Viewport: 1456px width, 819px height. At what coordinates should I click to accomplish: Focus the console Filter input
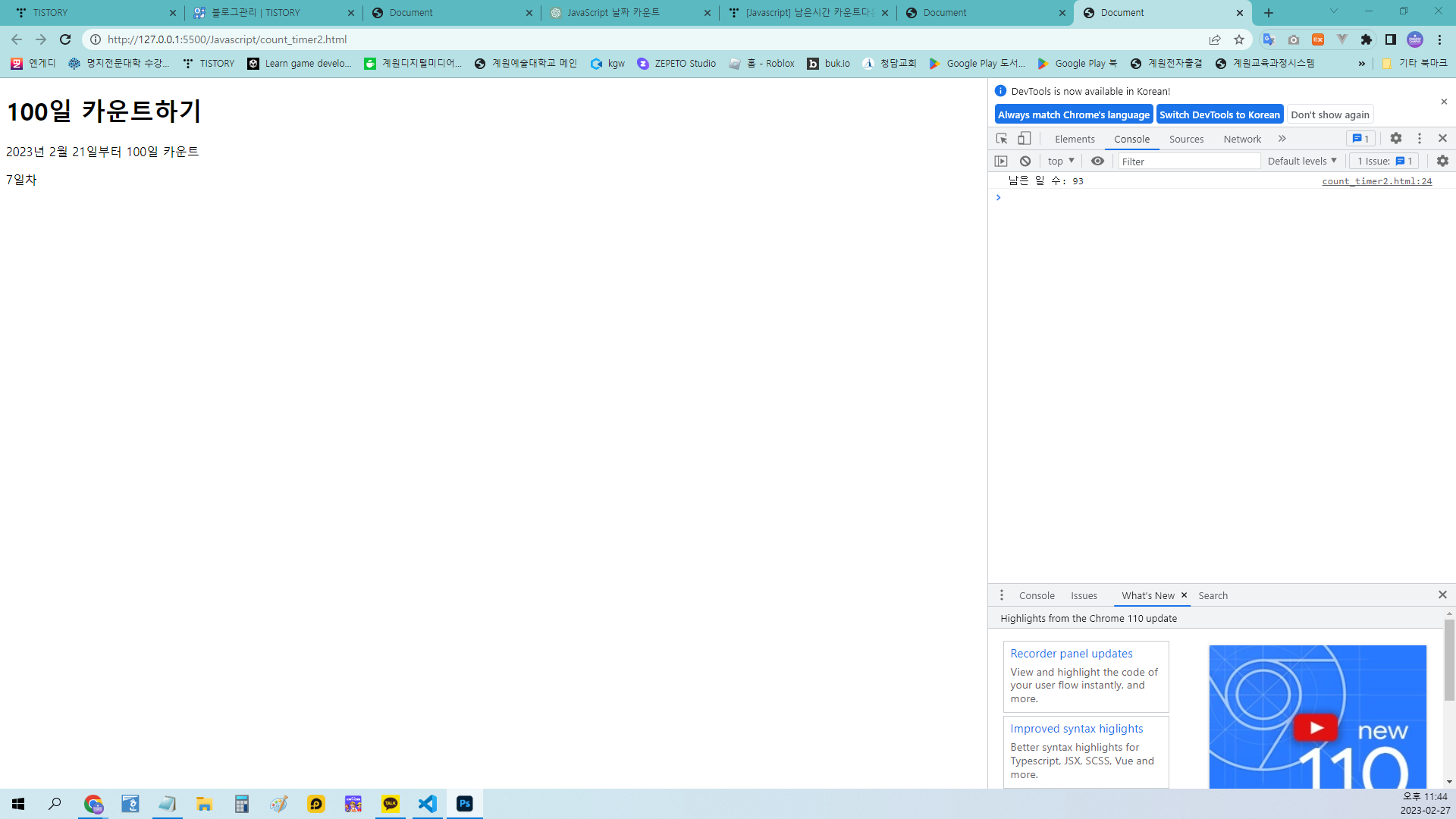[x=1188, y=161]
